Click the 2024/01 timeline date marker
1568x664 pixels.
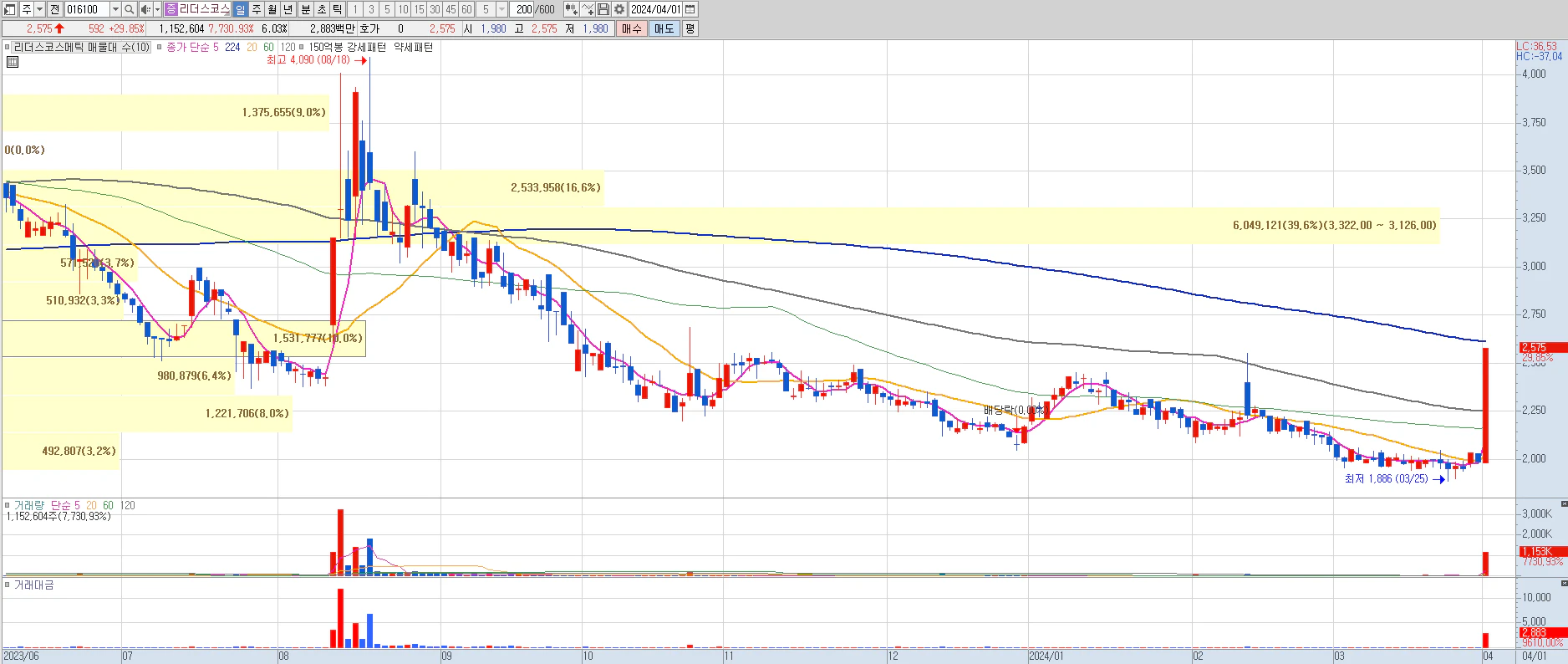(1046, 656)
